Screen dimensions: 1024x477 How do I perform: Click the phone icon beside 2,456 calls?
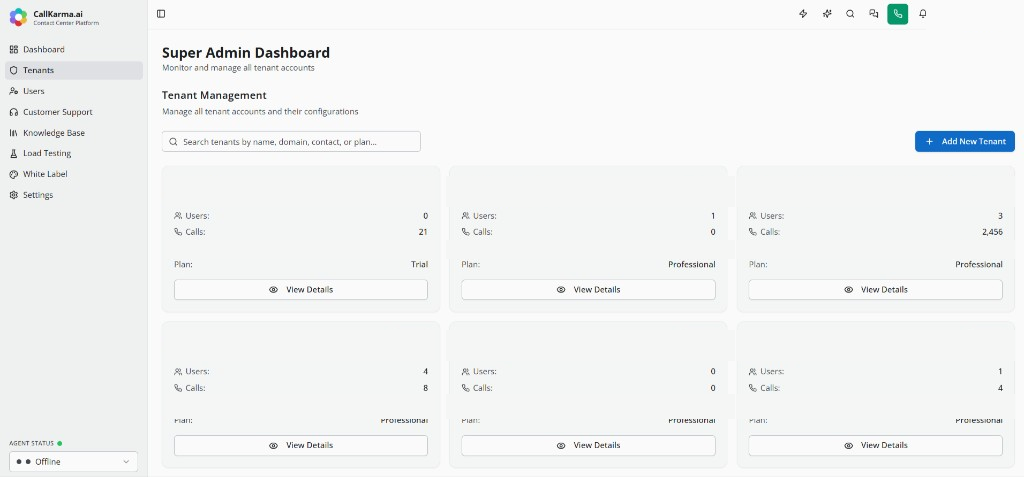coord(752,232)
